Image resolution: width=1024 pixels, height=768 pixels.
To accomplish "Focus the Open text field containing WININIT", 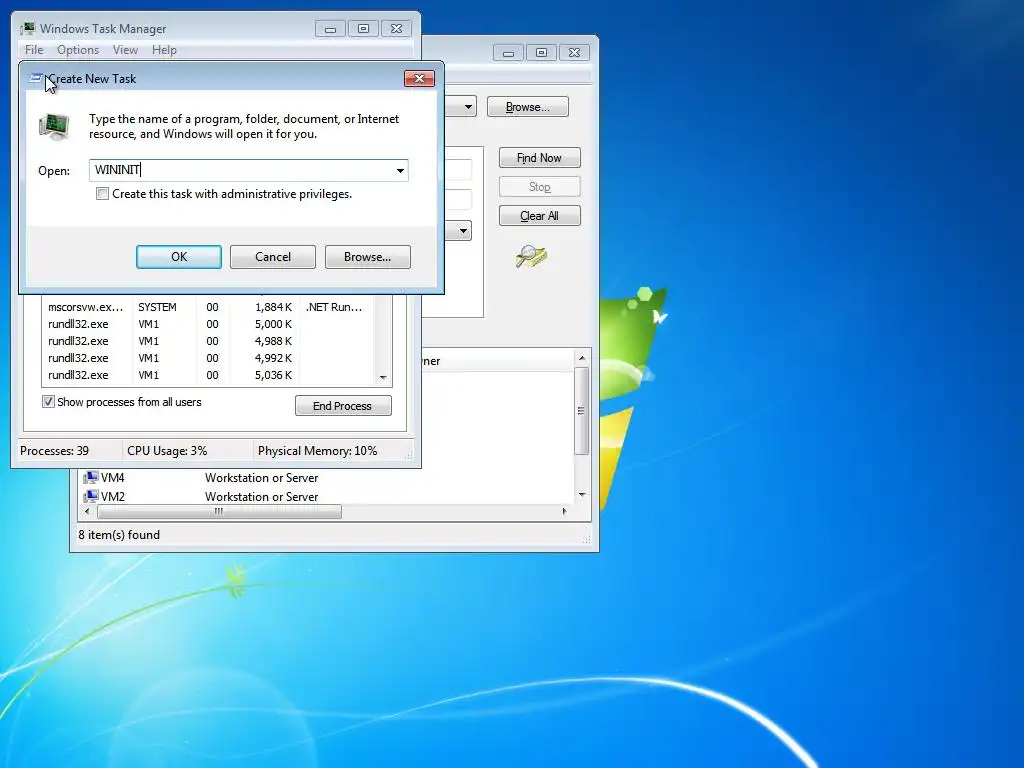I will tap(240, 170).
